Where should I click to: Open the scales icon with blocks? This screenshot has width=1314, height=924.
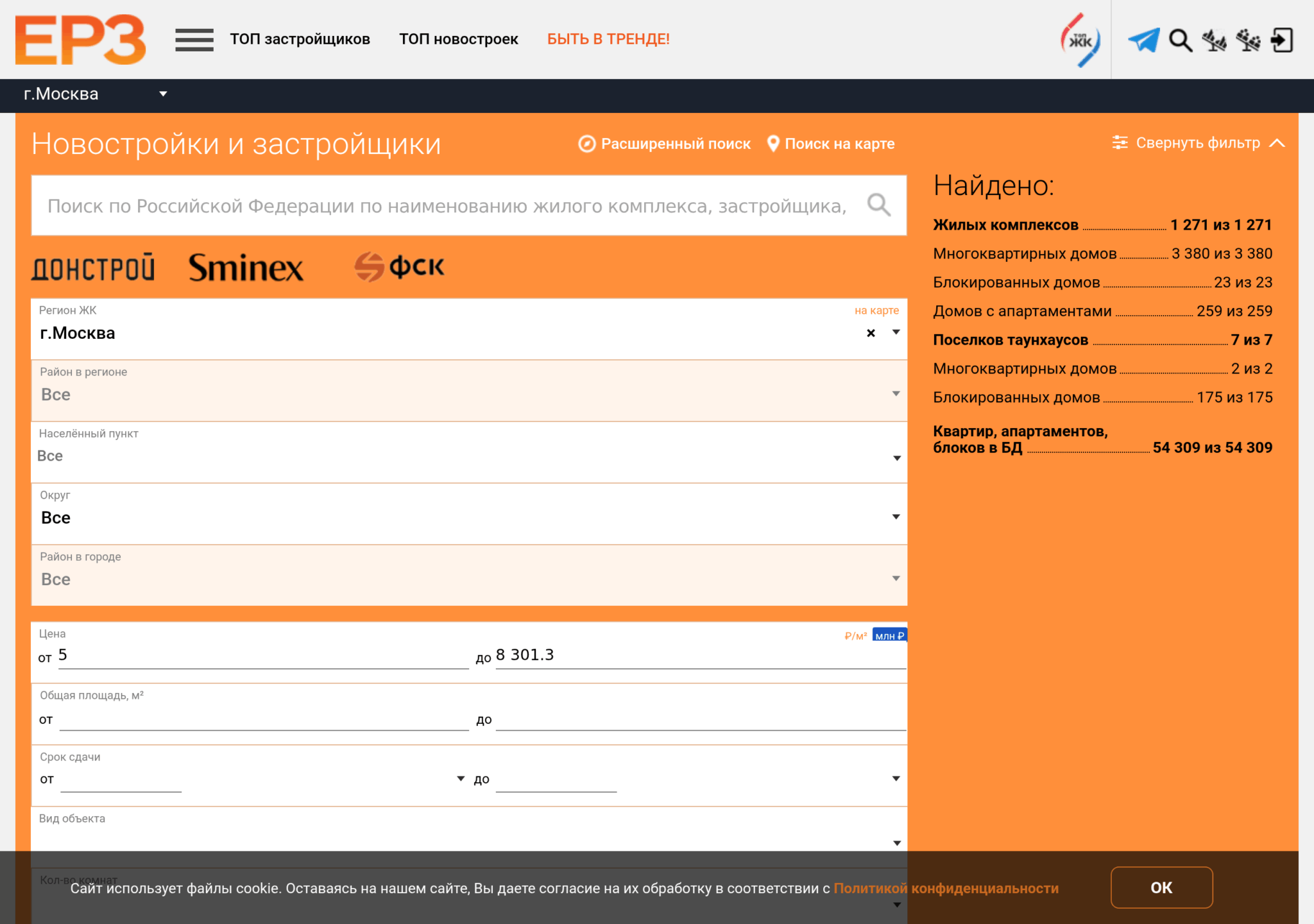(x=1249, y=40)
